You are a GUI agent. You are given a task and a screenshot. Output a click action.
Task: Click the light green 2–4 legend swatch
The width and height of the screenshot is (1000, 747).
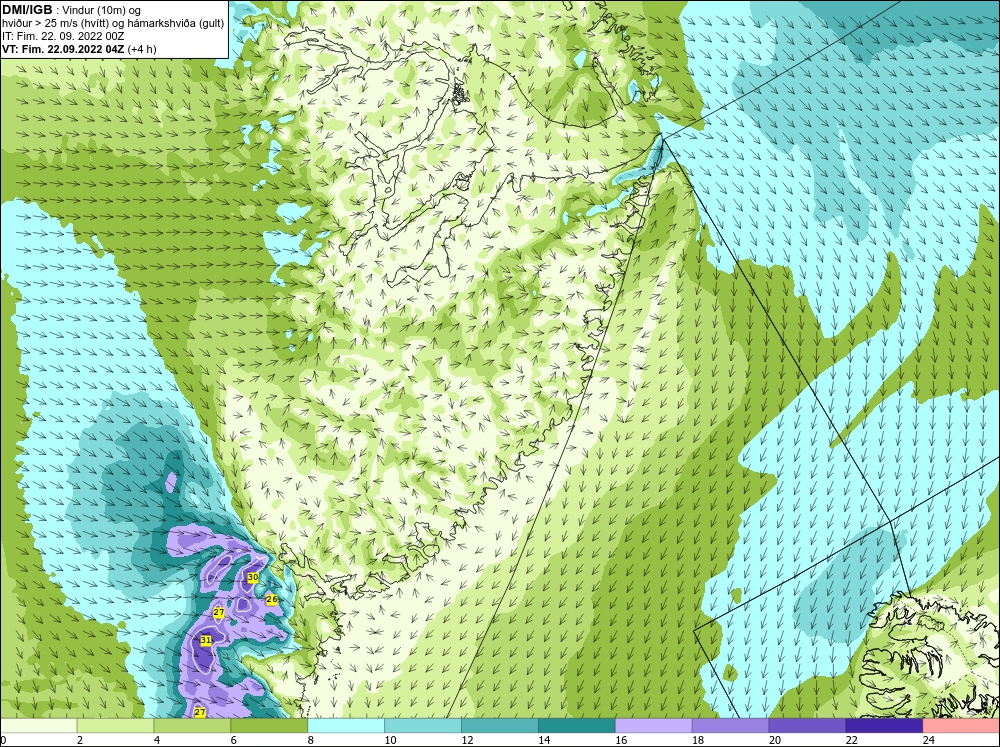(115, 726)
